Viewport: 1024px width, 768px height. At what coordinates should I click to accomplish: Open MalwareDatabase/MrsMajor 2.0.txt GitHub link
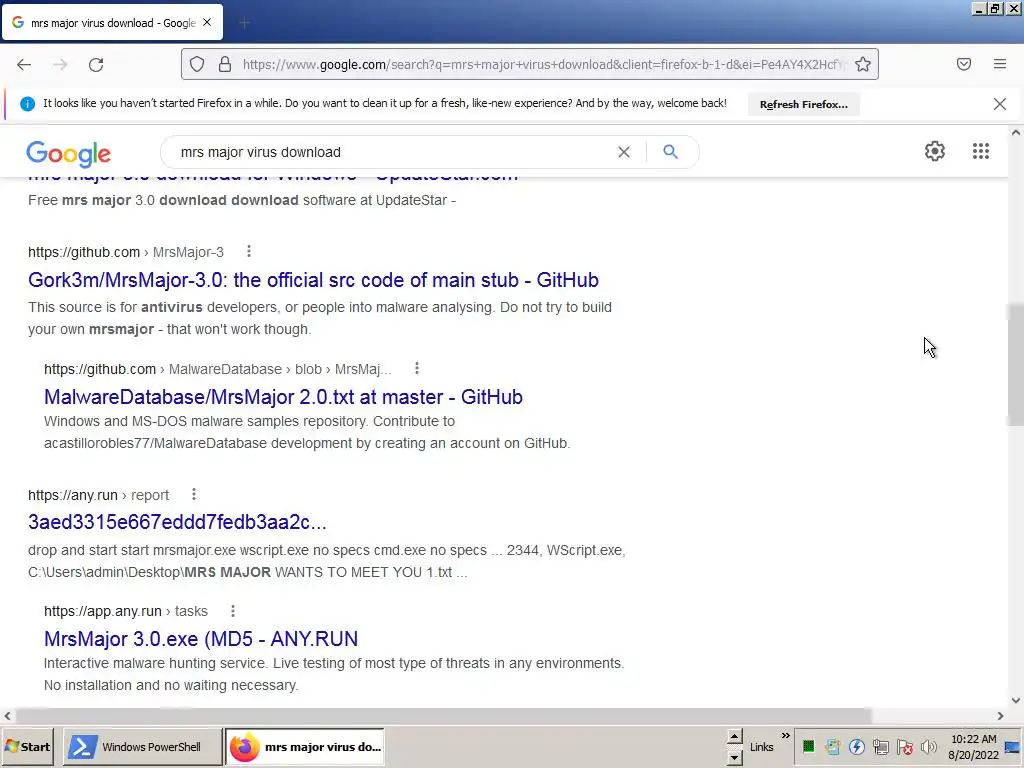click(283, 397)
